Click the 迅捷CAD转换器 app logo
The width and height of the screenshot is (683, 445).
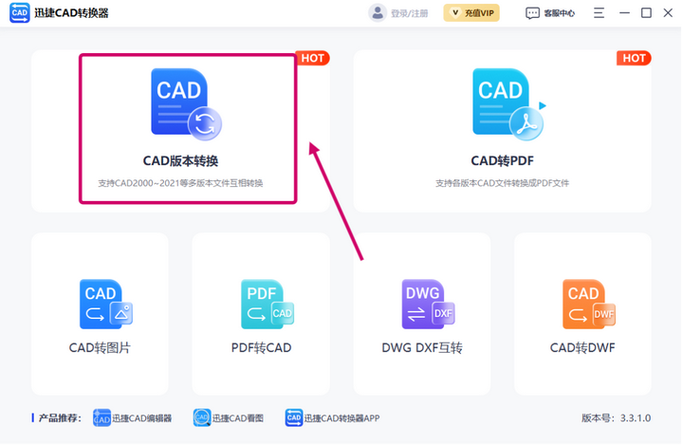[20, 13]
